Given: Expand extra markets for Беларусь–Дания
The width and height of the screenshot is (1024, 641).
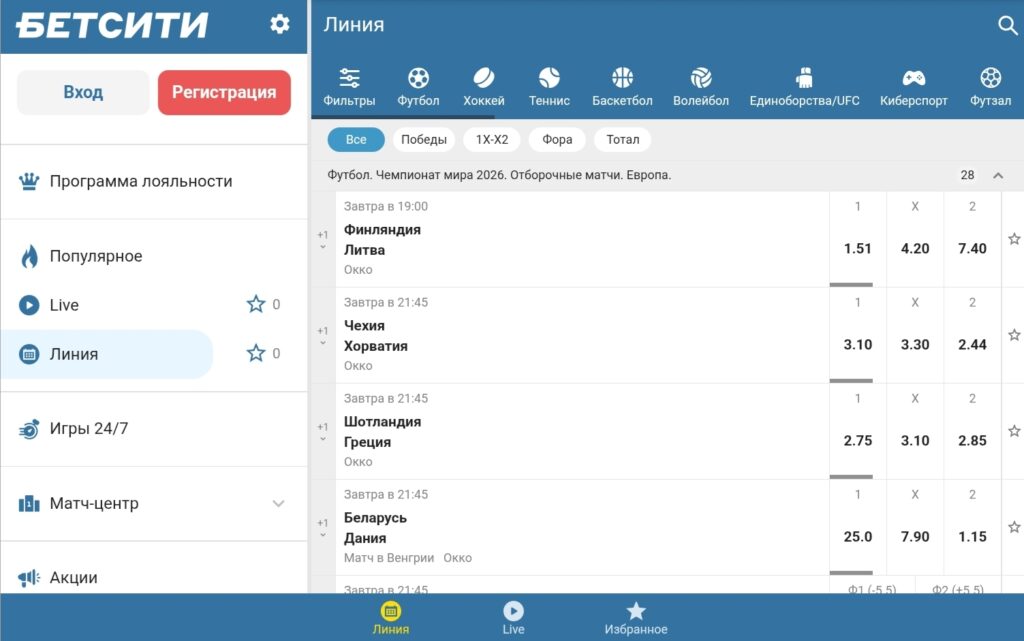Looking at the screenshot, I should click(322, 528).
